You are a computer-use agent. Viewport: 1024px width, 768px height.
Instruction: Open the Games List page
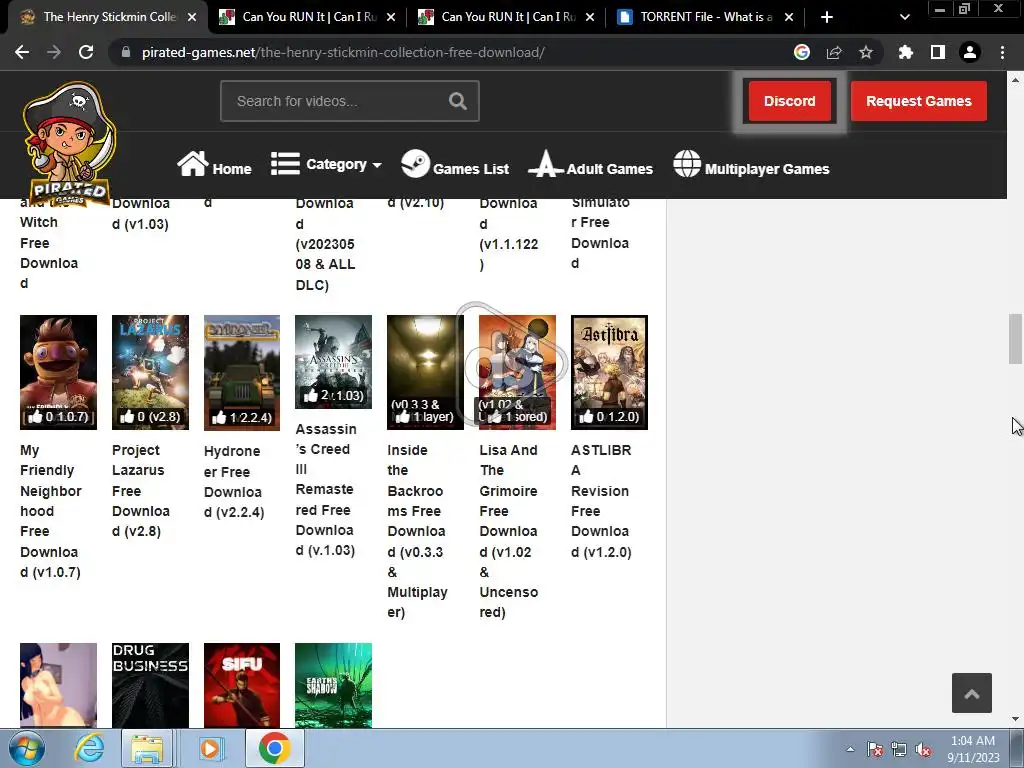click(455, 165)
